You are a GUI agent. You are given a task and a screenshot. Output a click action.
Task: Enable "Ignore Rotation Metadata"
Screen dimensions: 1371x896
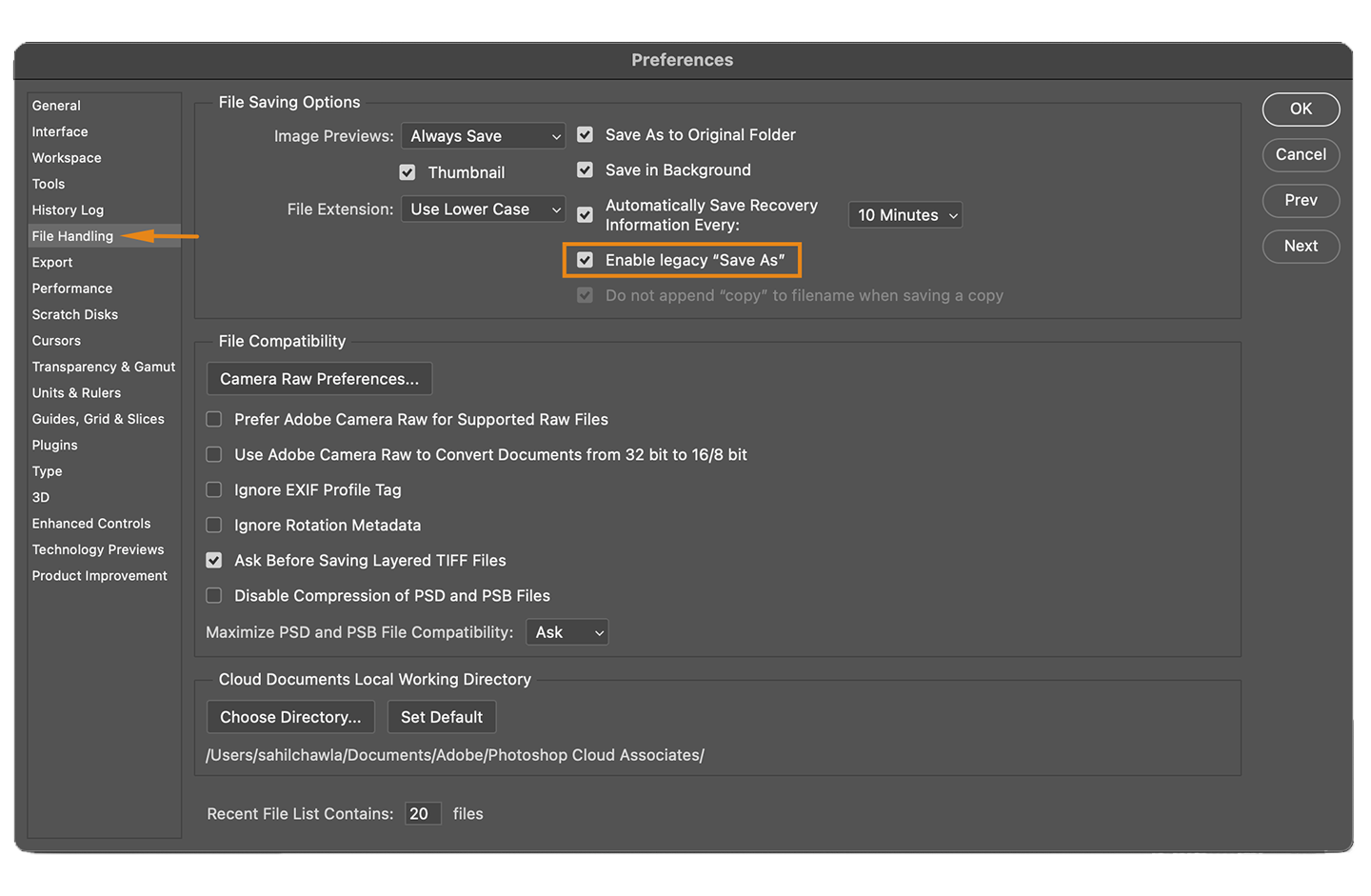click(213, 525)
